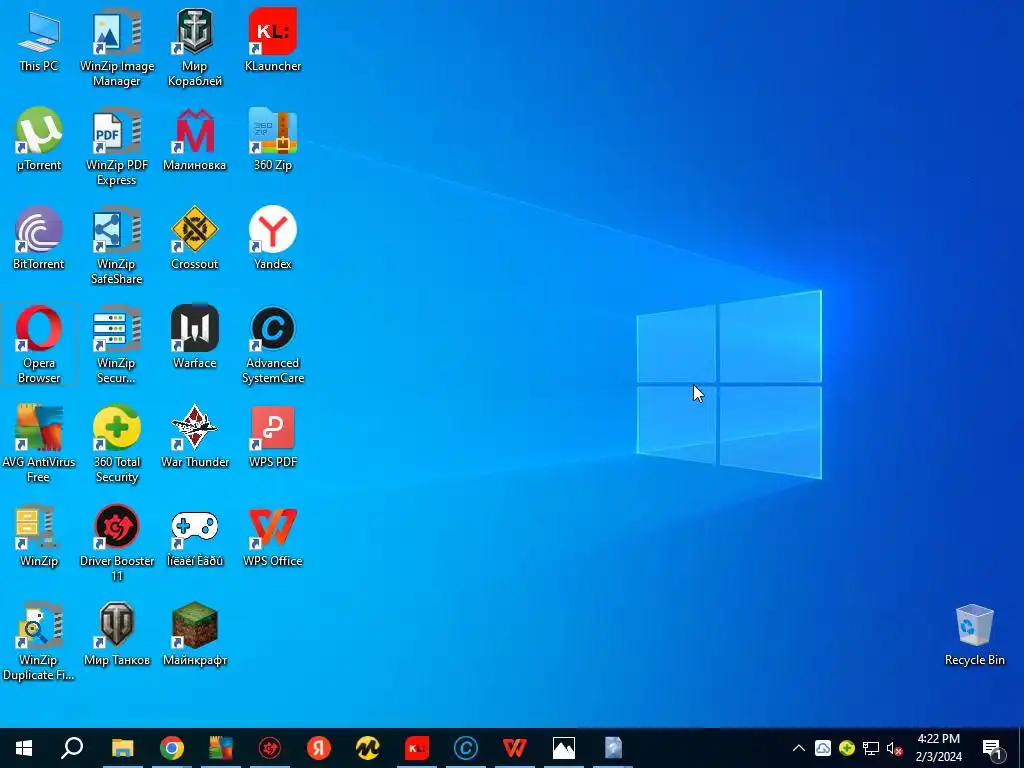Select the WinZip desktop shortcut
The image size is (1024, 768).
click(39, 536)
